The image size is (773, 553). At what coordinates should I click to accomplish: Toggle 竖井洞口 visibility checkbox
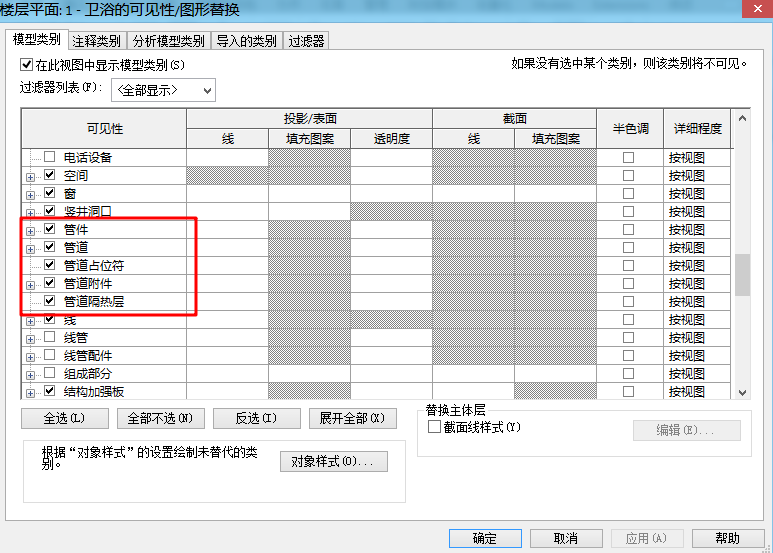pyautogui.click(x=49, y=210)
